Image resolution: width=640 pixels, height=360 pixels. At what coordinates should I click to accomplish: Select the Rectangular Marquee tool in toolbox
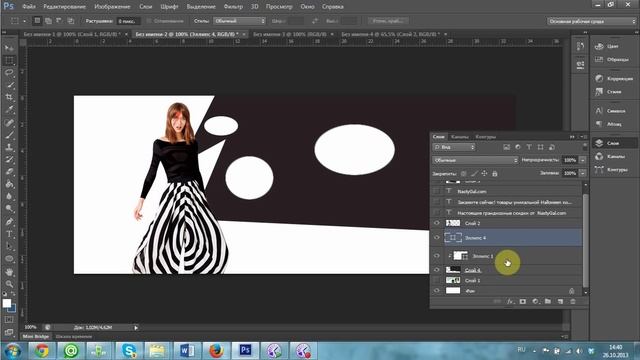9,60
